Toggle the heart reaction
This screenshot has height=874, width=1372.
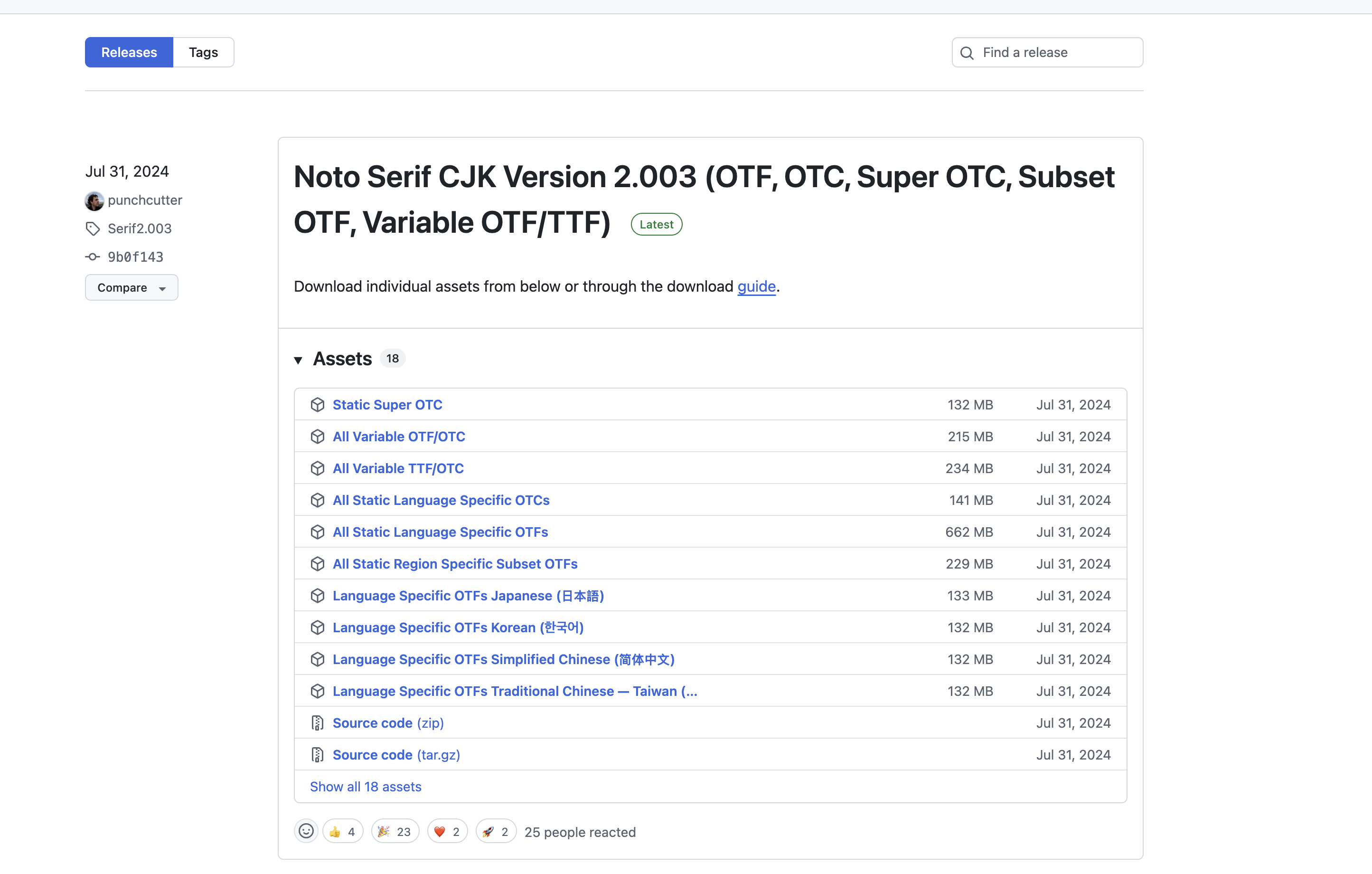click(x=447, y=832)
